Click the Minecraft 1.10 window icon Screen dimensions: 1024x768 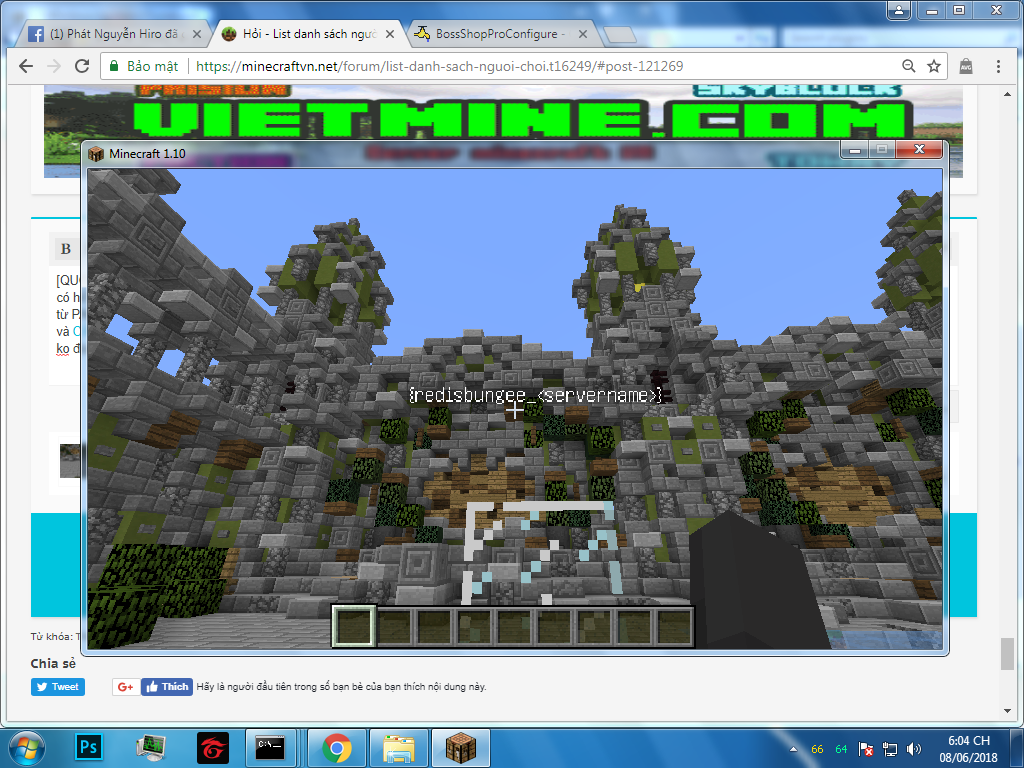point(96,154)
